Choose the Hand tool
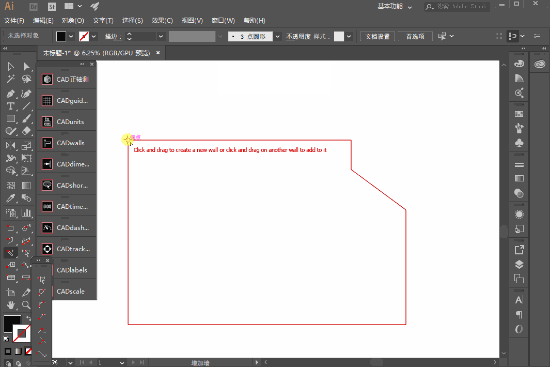 click(x=11, y=305)
